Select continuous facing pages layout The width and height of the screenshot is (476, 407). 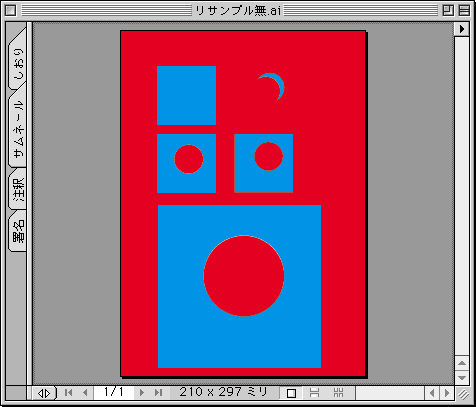point(338,393)
